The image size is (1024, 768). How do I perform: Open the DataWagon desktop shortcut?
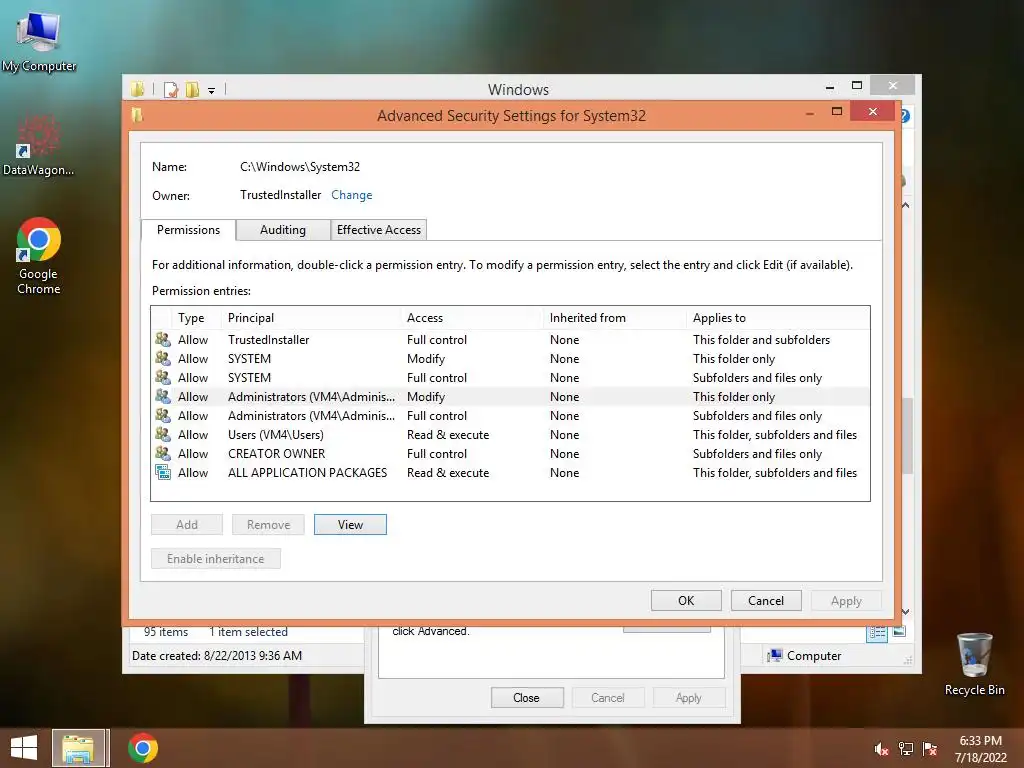(38, 145)
